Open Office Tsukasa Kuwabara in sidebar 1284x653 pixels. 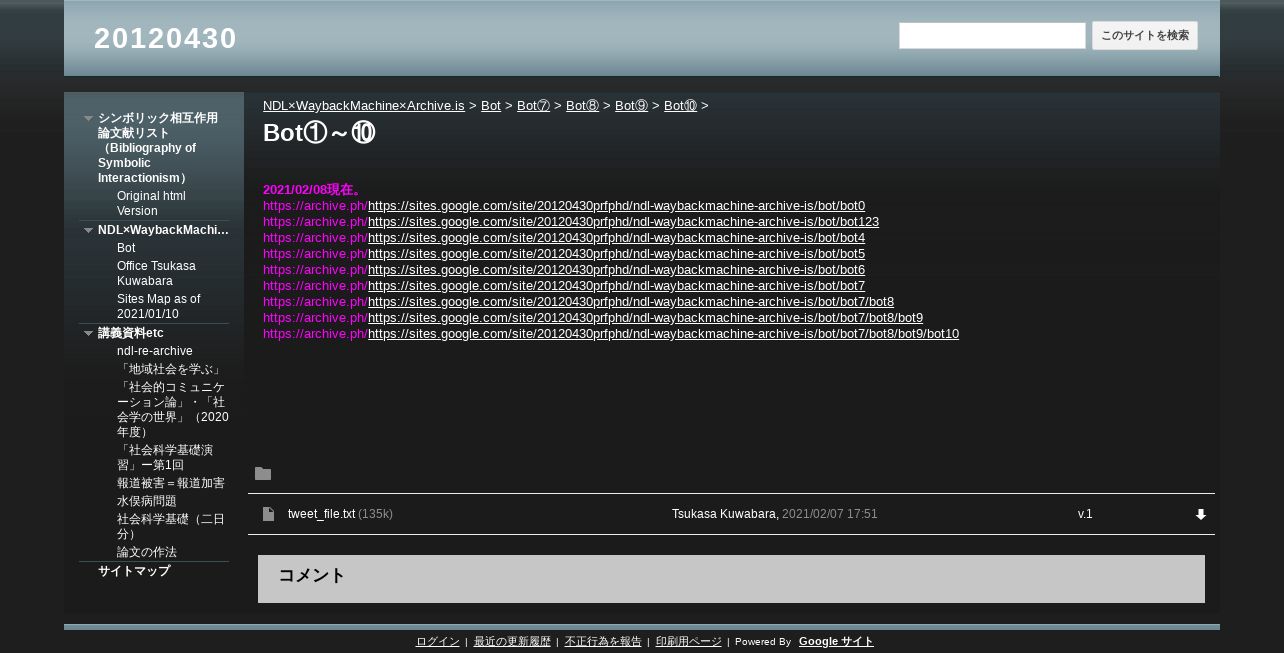point(156,273)
